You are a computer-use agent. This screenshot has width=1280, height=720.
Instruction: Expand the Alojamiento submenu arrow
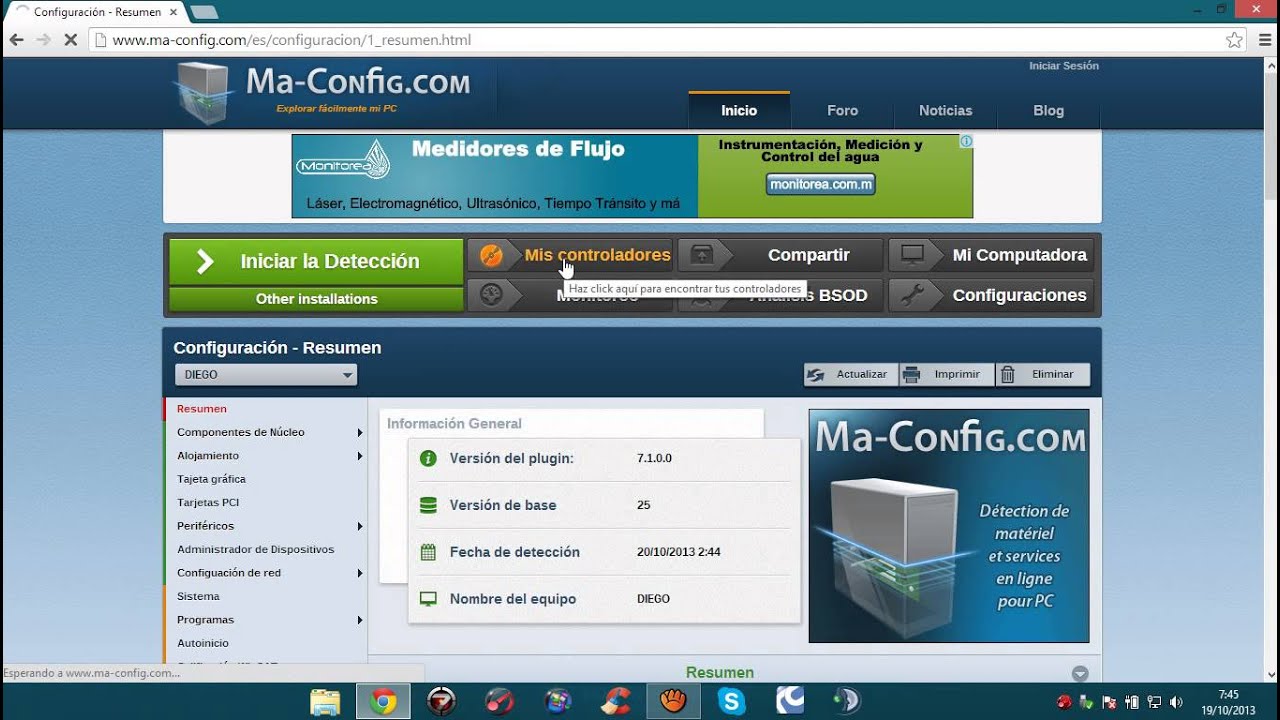coord(360,456)
